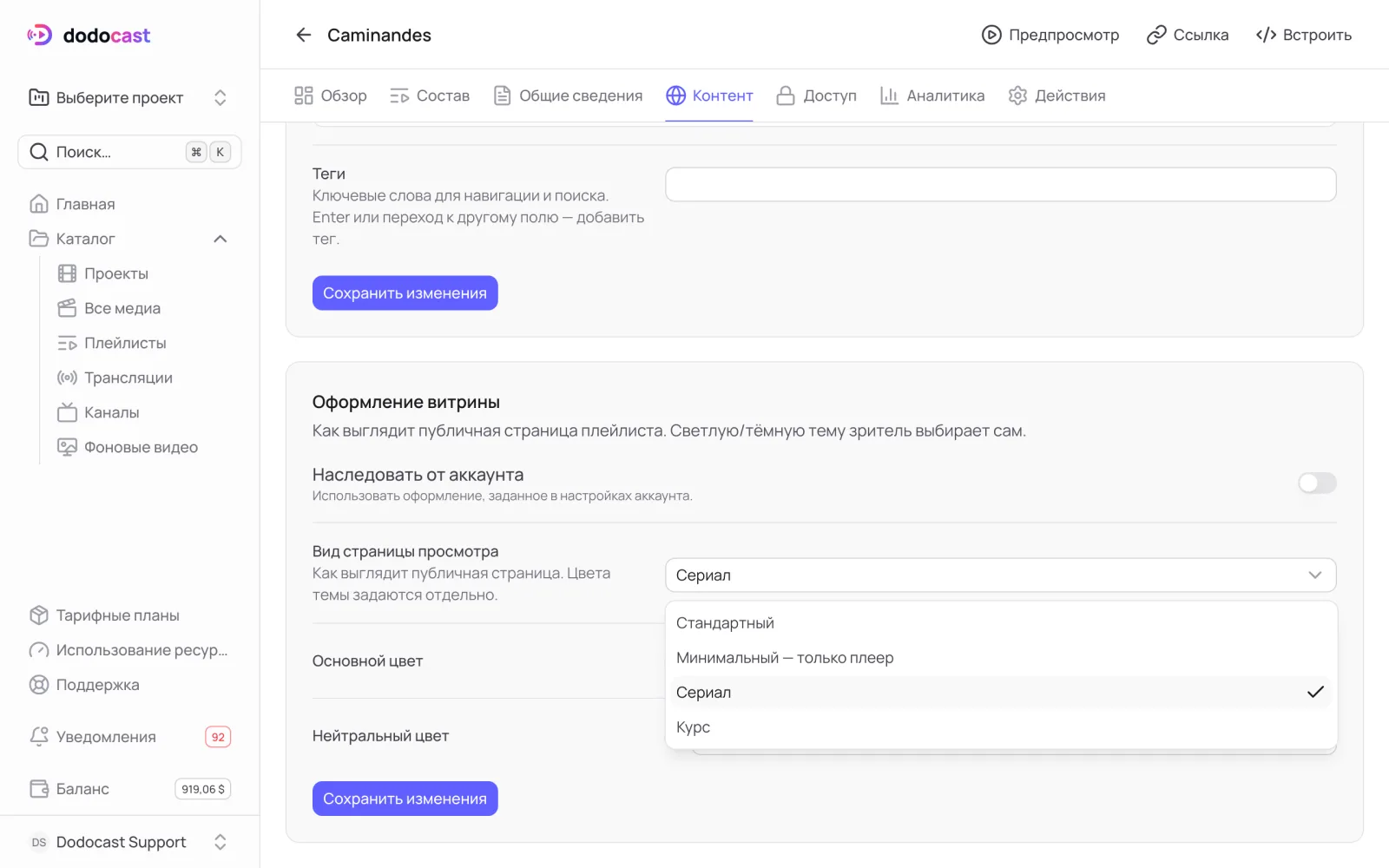
Task: Select the checked Сериал option in list
Action: pos(1000,693)
